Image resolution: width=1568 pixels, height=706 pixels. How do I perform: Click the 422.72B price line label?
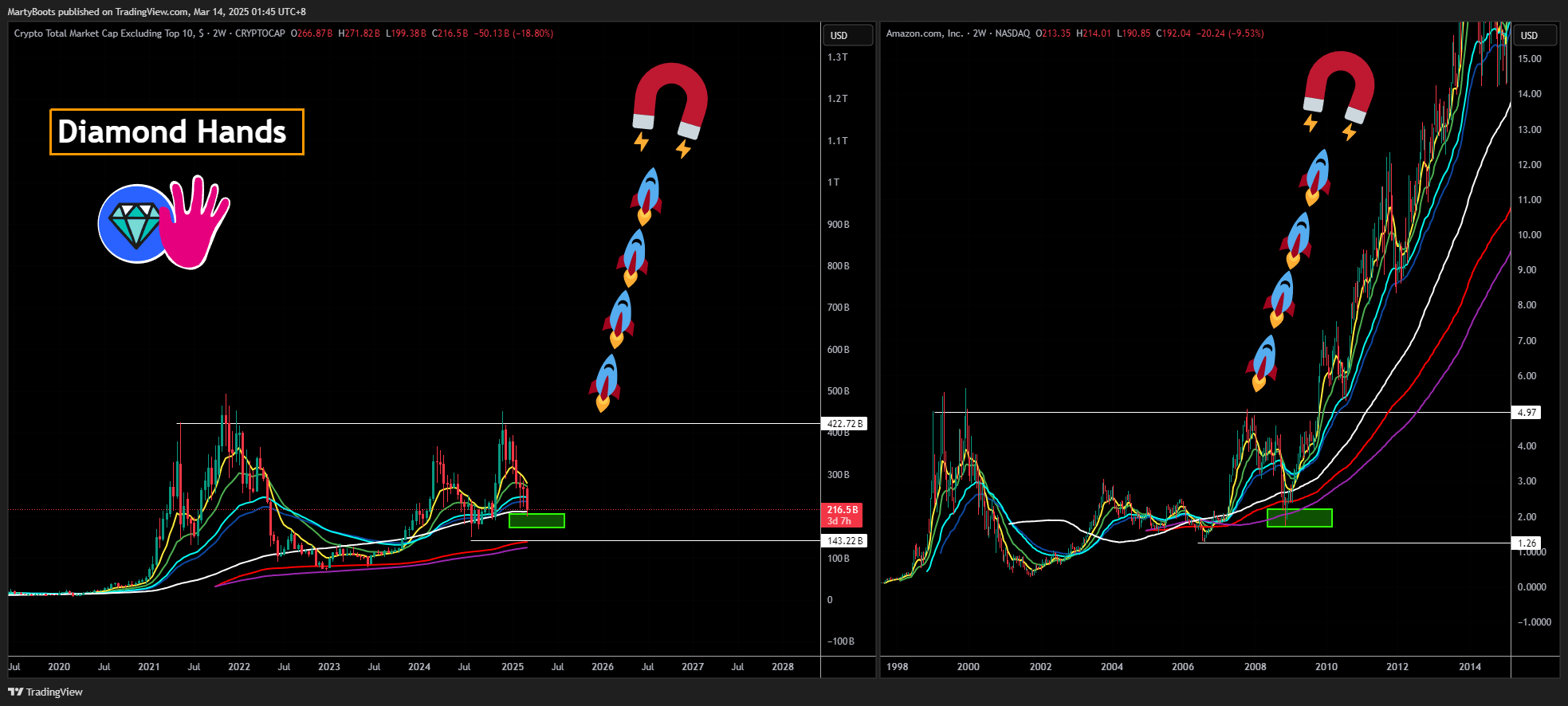[844, 424]
